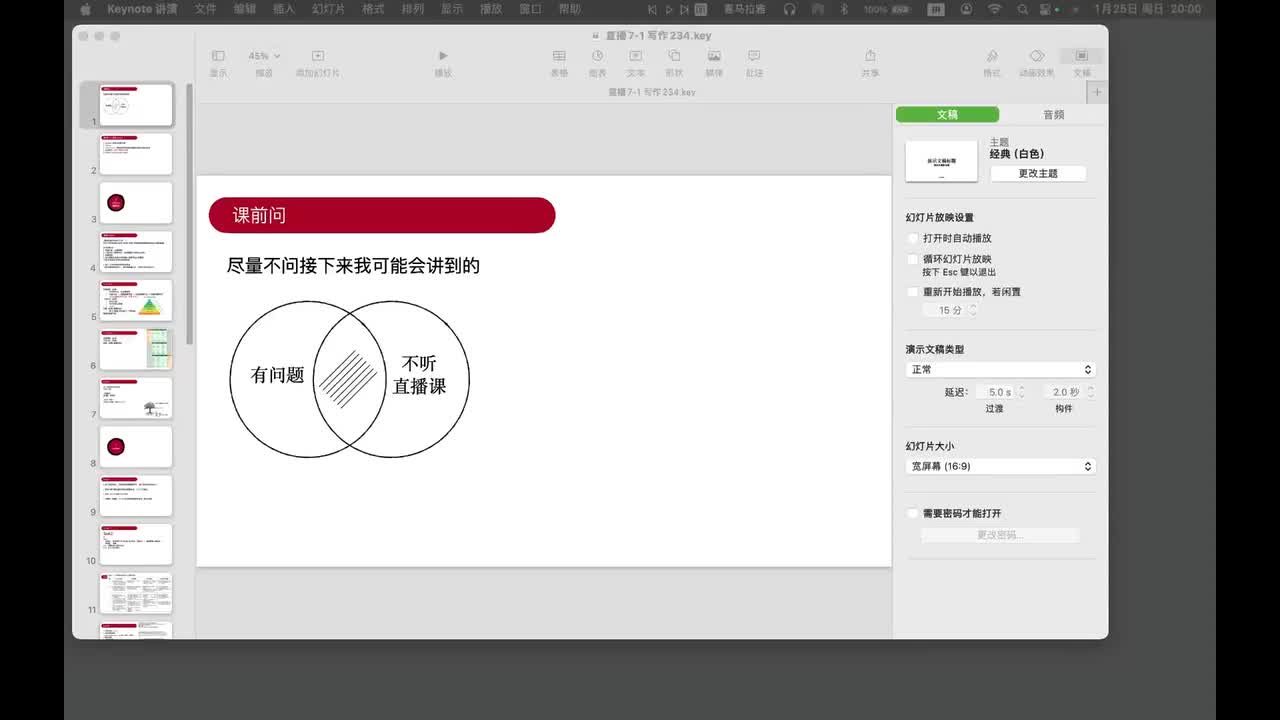Screen dimensions: 1280x720
Task: Select slide 5 thumbnail with pyramid
Action: (136, 300)
